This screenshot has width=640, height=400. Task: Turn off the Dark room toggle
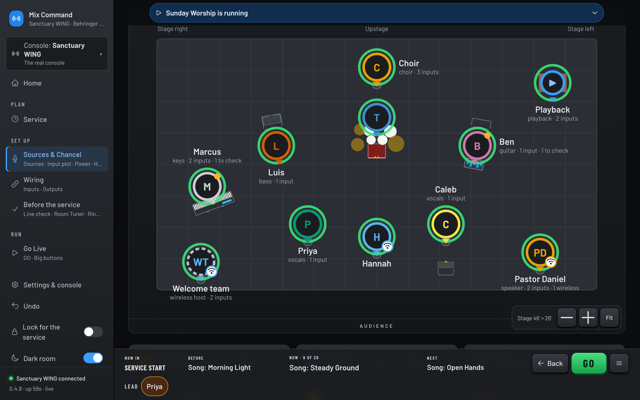point(93,358)
